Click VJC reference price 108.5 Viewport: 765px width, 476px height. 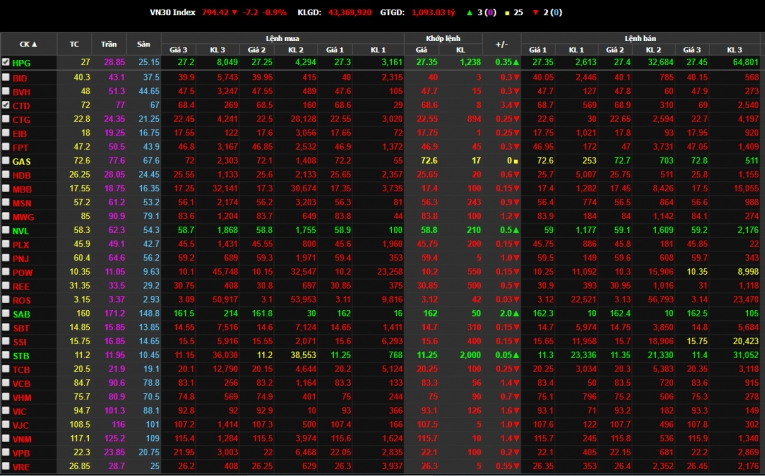pyautogui.click(x=80, y=425)
